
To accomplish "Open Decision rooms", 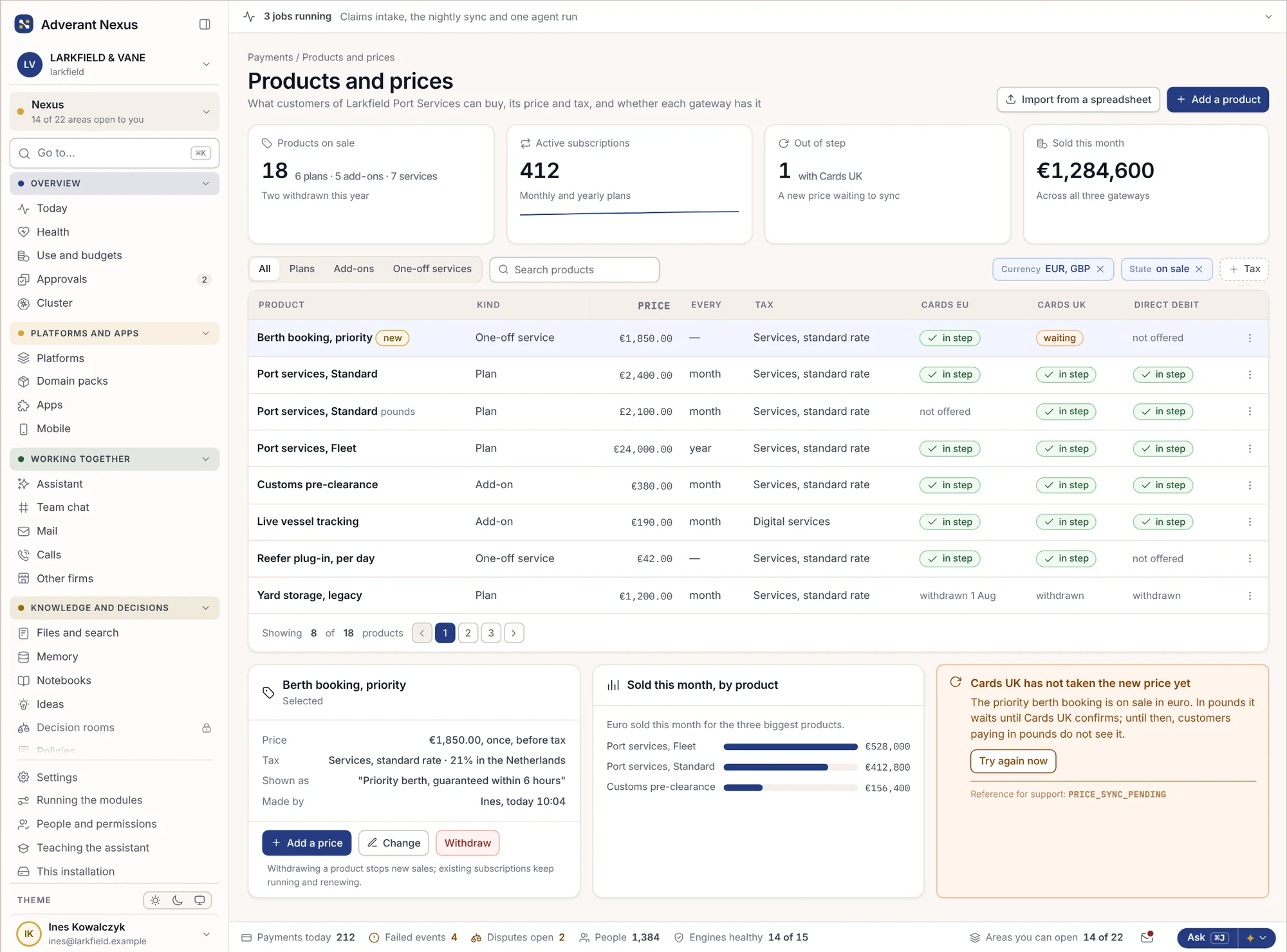I will point(115,728).
